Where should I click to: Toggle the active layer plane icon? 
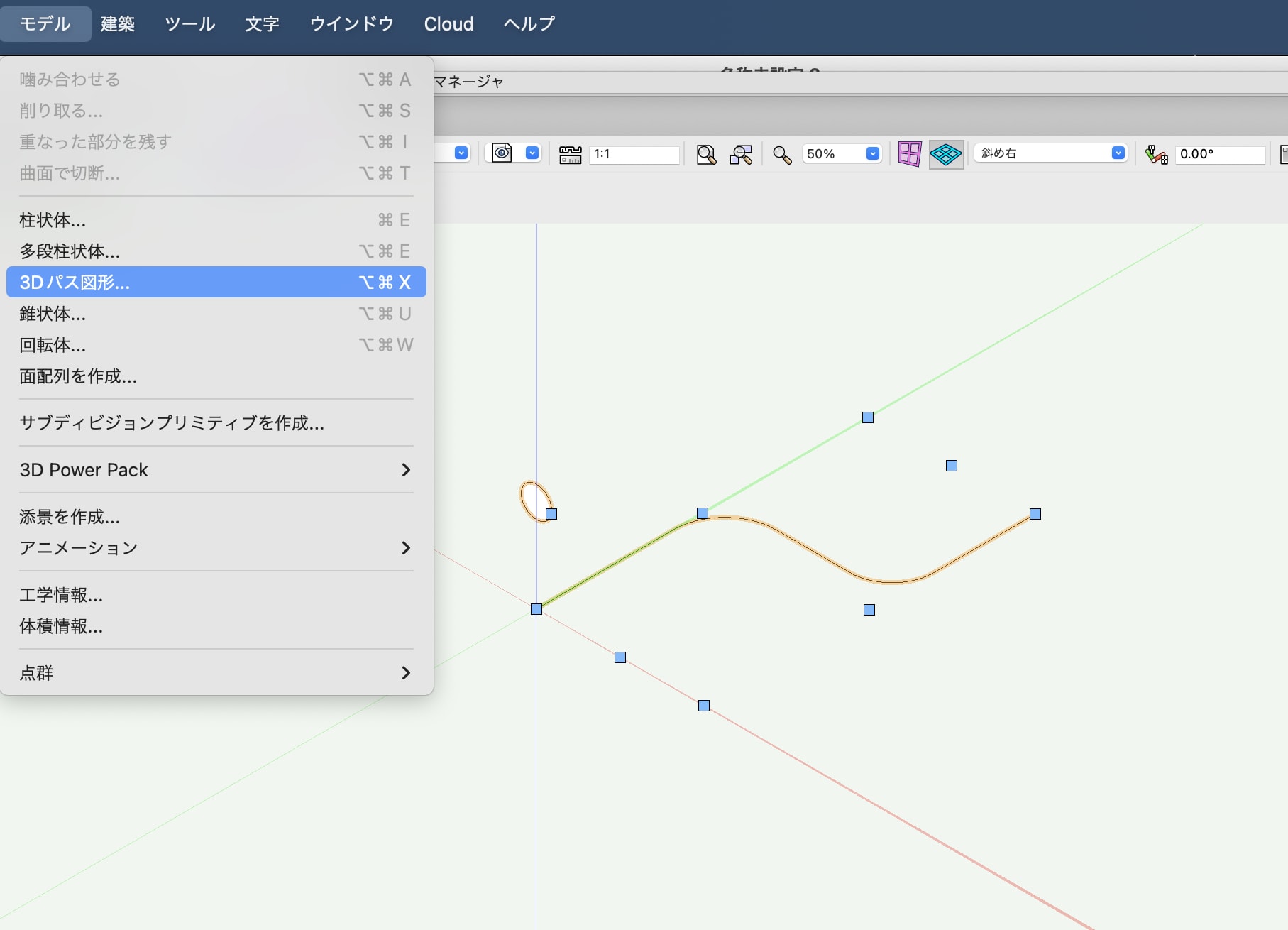coord(946,154)
